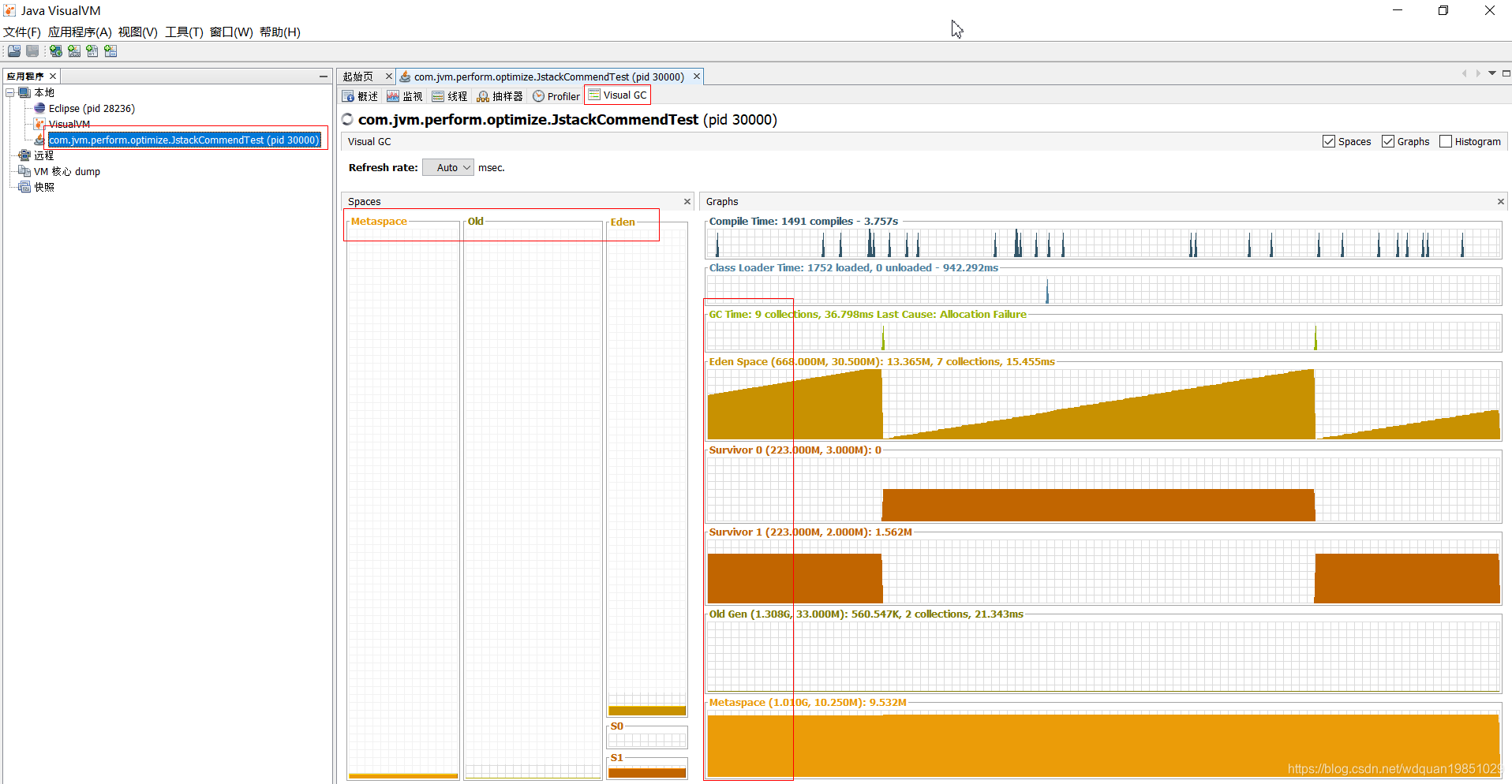
Task: Click the S1 survivor space bar
Action: [647, 773]
